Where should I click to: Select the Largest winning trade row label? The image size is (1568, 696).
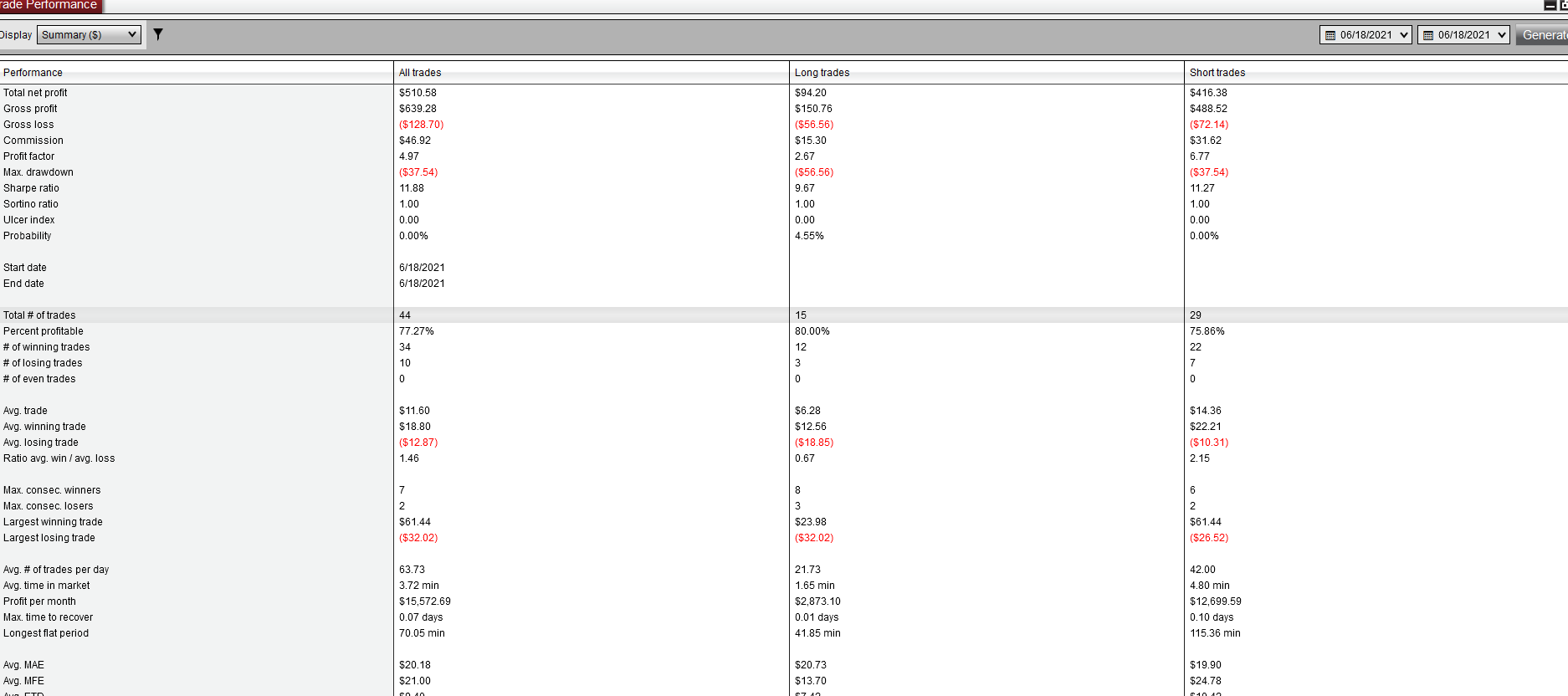53,522
